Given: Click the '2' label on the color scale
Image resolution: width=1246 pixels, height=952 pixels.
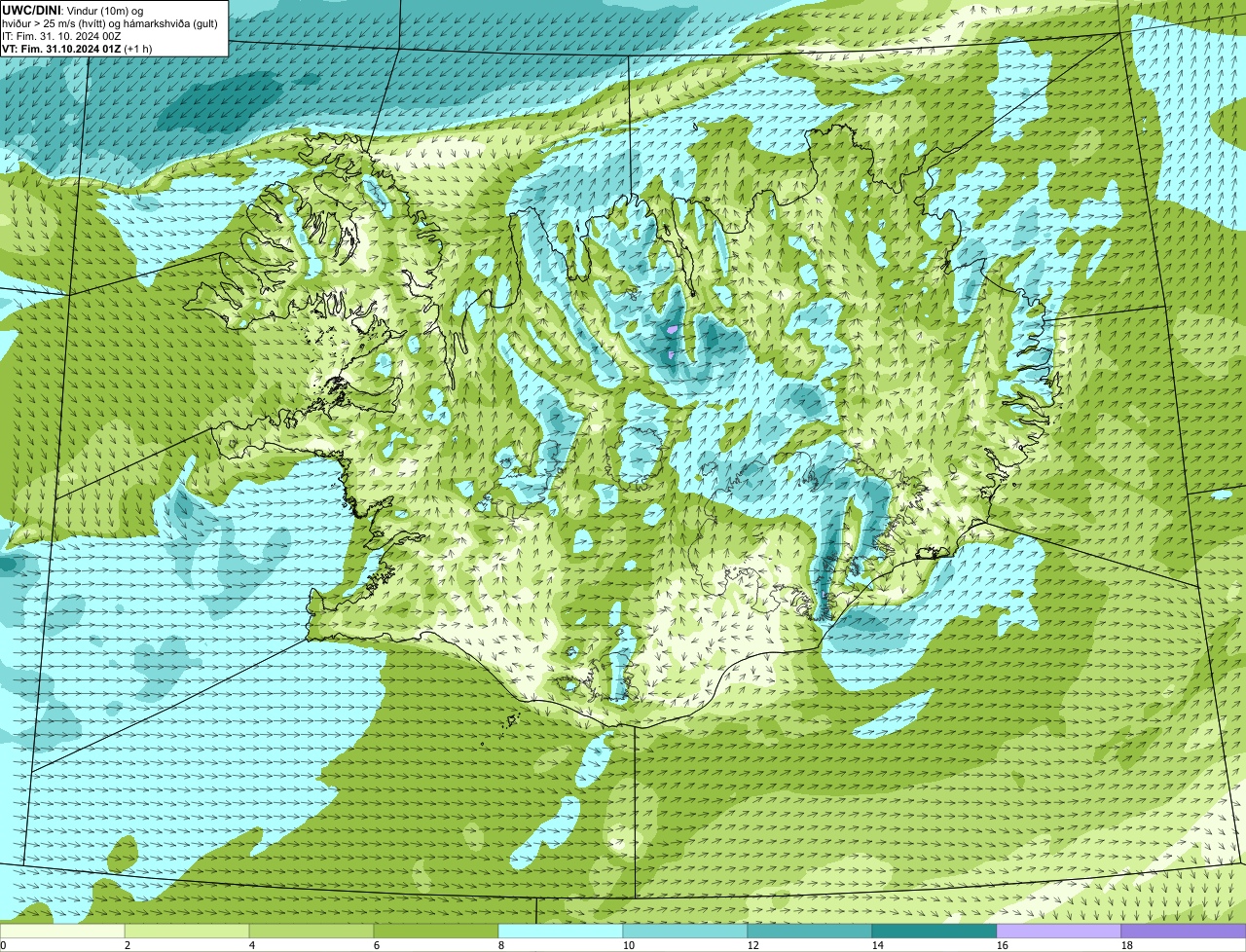Looking at the screenshot, I should 128,945.
